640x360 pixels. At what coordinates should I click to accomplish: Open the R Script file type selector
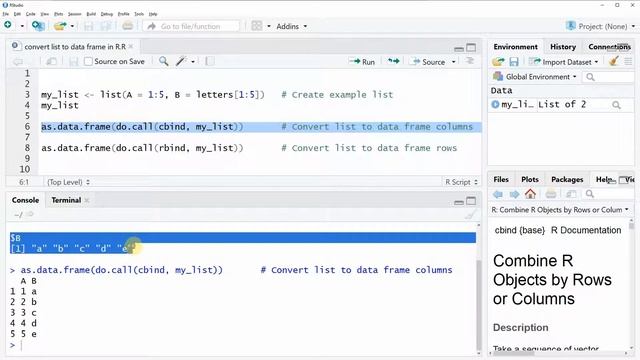pos(461,182)
